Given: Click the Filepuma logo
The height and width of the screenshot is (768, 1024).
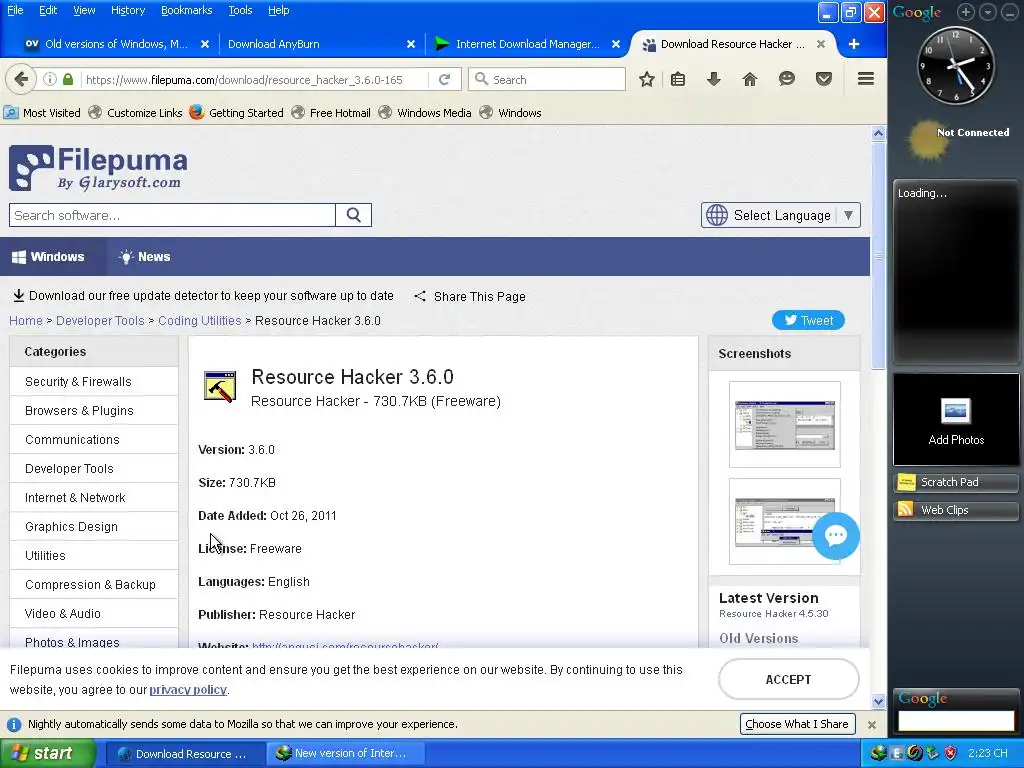Looking at the screenshot, I should 98,168.
